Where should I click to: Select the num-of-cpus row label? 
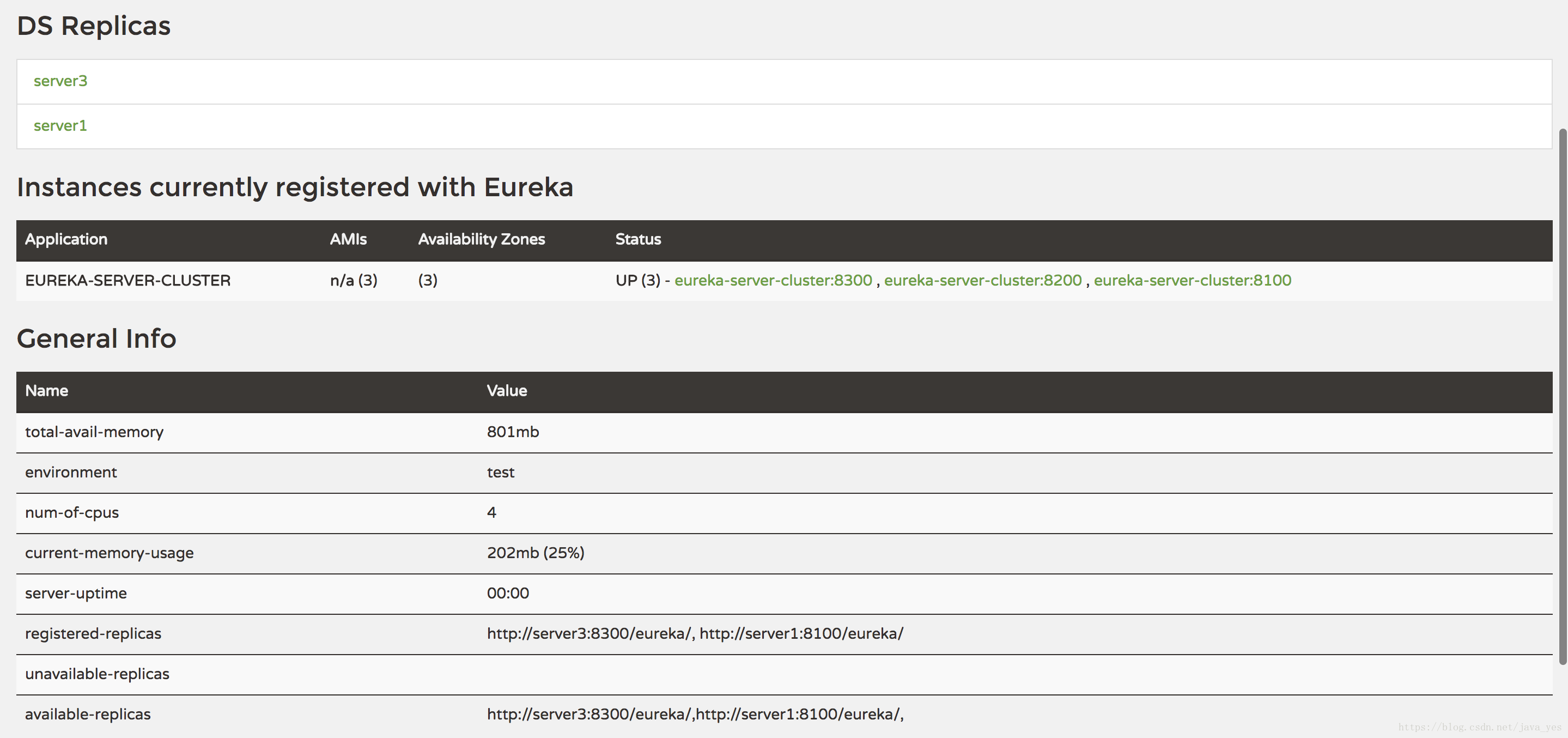(x=72, y=513)
